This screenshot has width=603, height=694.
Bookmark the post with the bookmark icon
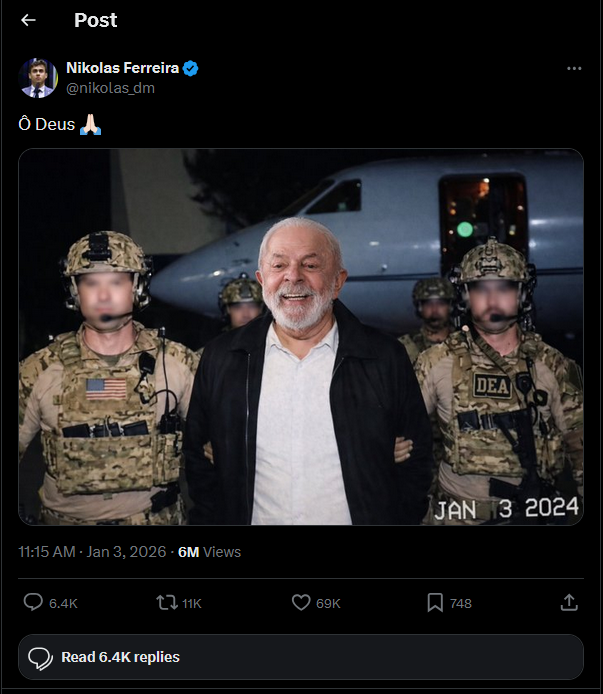[x=435, y=603]
